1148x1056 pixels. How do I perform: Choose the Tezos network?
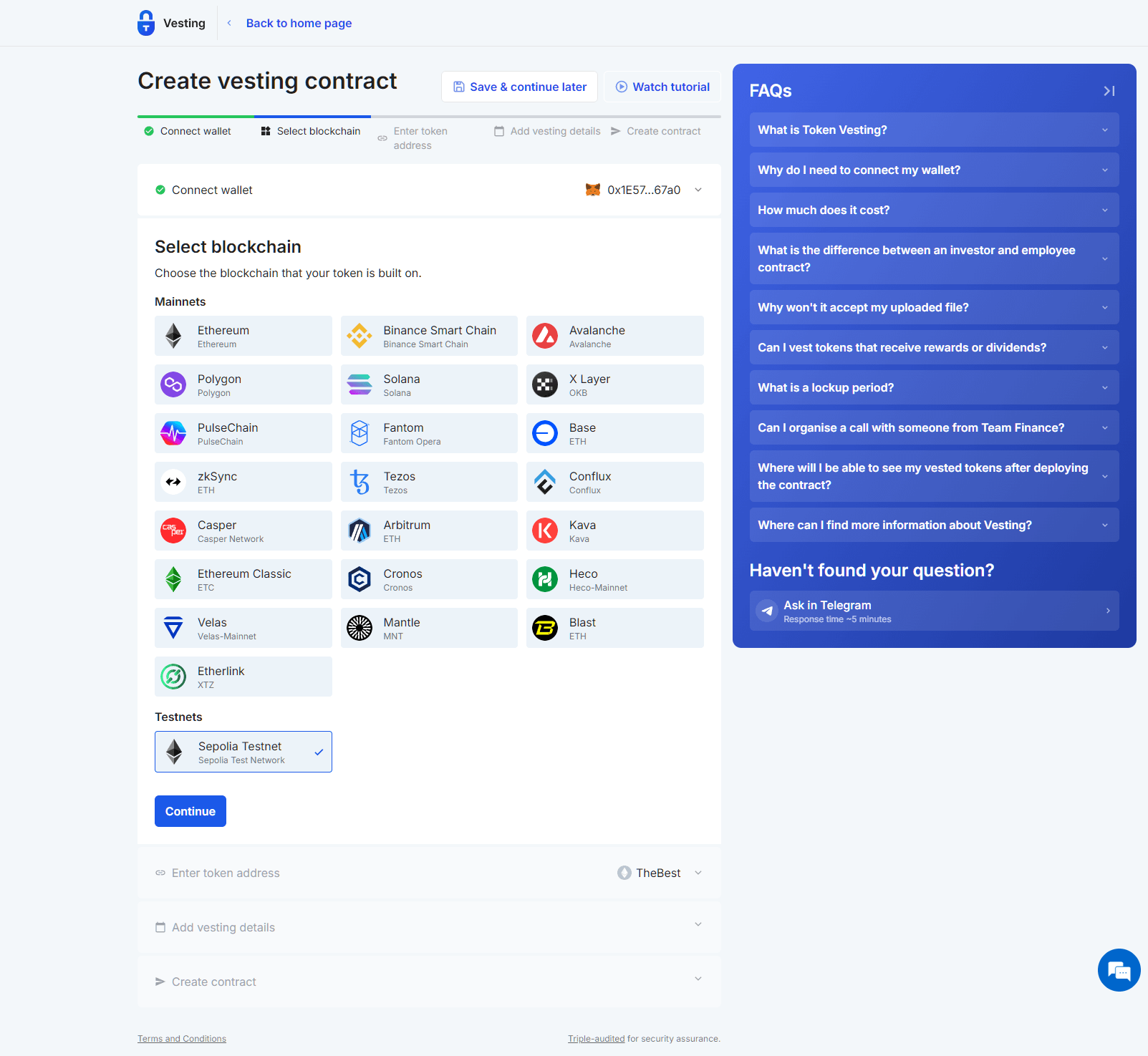[x=428, y=481]
